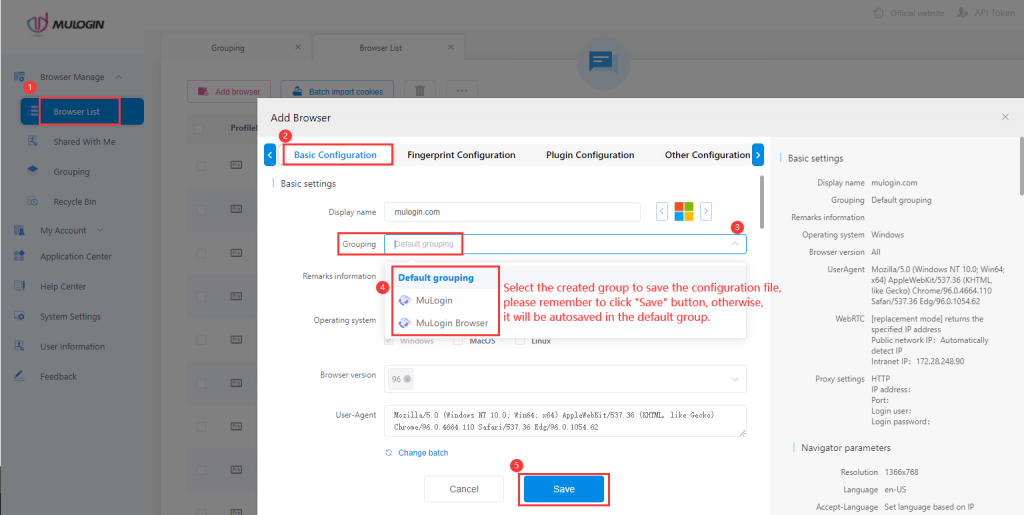The height and width of the screenshot is (515, 1024).
Task: Click the Cancel button
Action: [464, 489]
